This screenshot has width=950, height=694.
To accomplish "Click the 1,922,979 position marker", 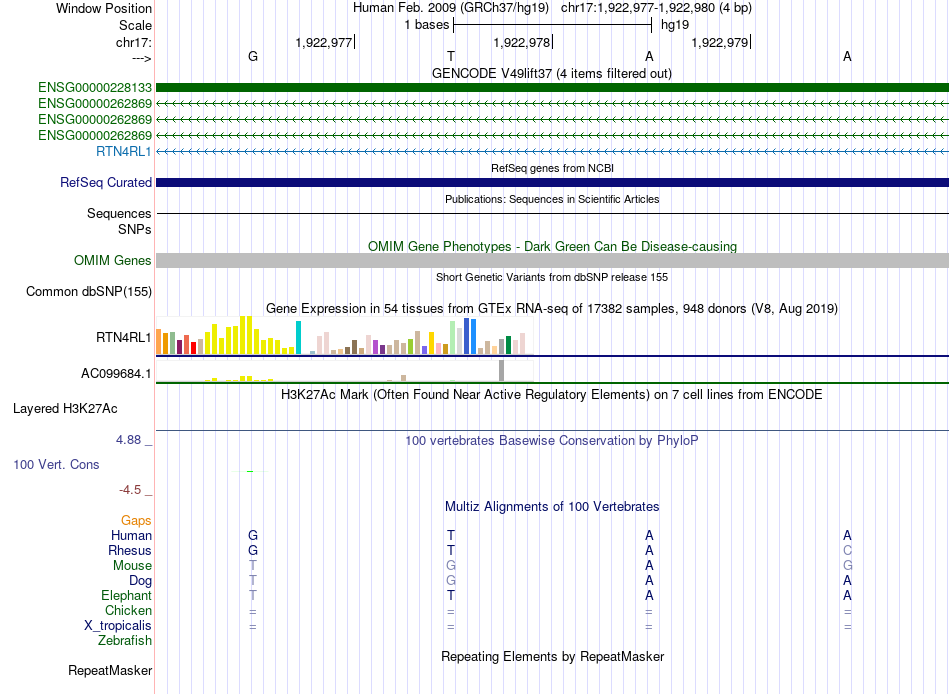I will (721, 42).
